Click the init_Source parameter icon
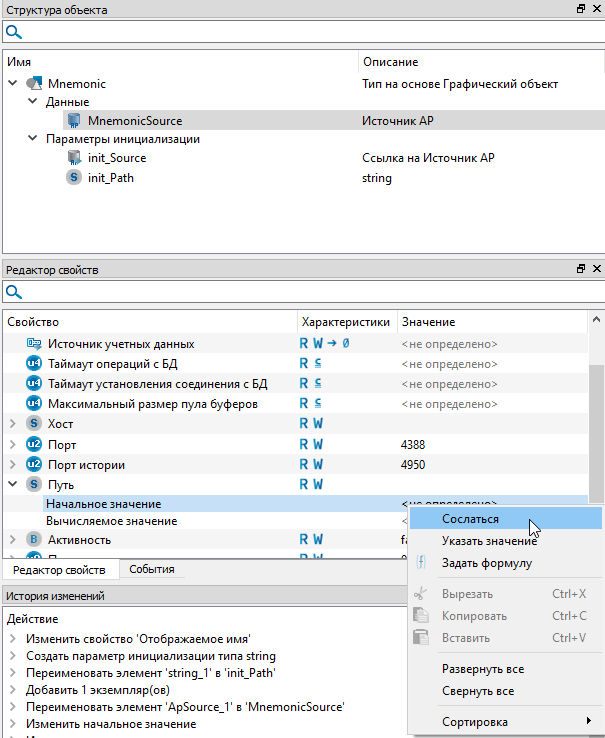This screenshot has width=605, height=738. [74, 158]
